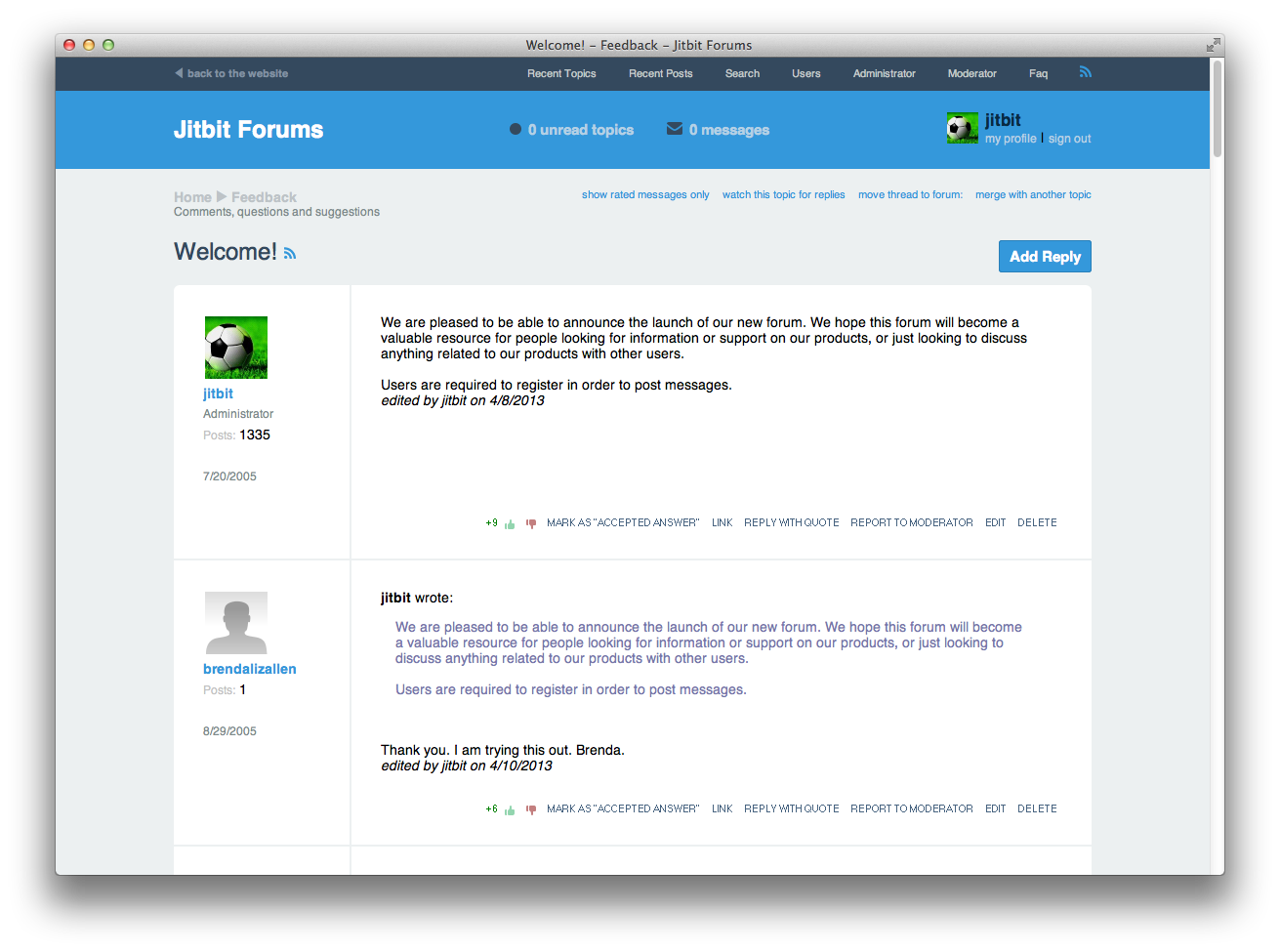1280x952 pixels.
Task: Edit jitbit's first post
Action: (995, 523)
